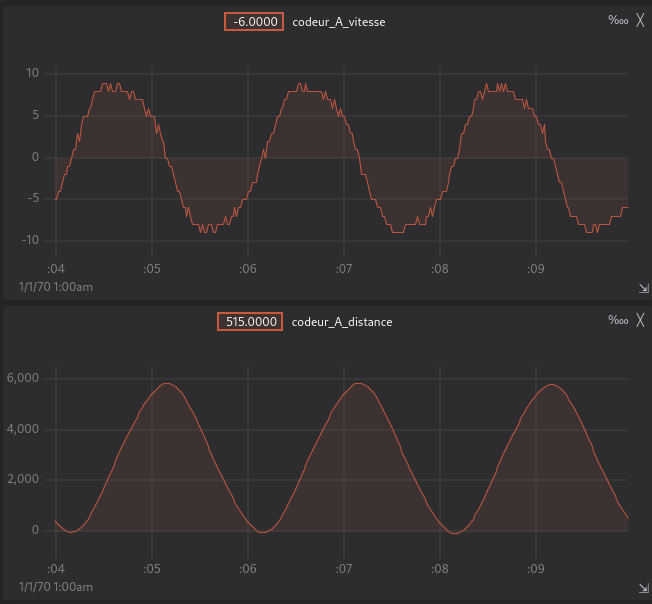Click the :07 time marker on vitesse chart
The image size is (652, 604).
tap(343, 269)
